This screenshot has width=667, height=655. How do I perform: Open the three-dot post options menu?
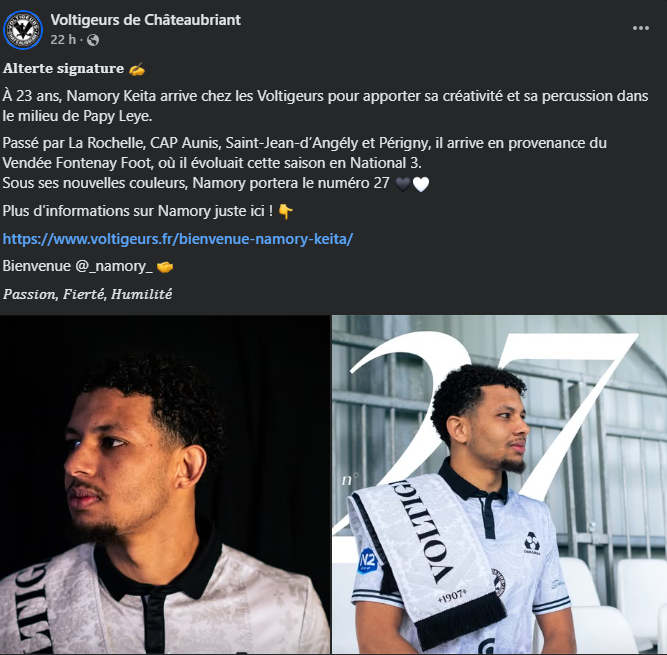tap(640, 29)
